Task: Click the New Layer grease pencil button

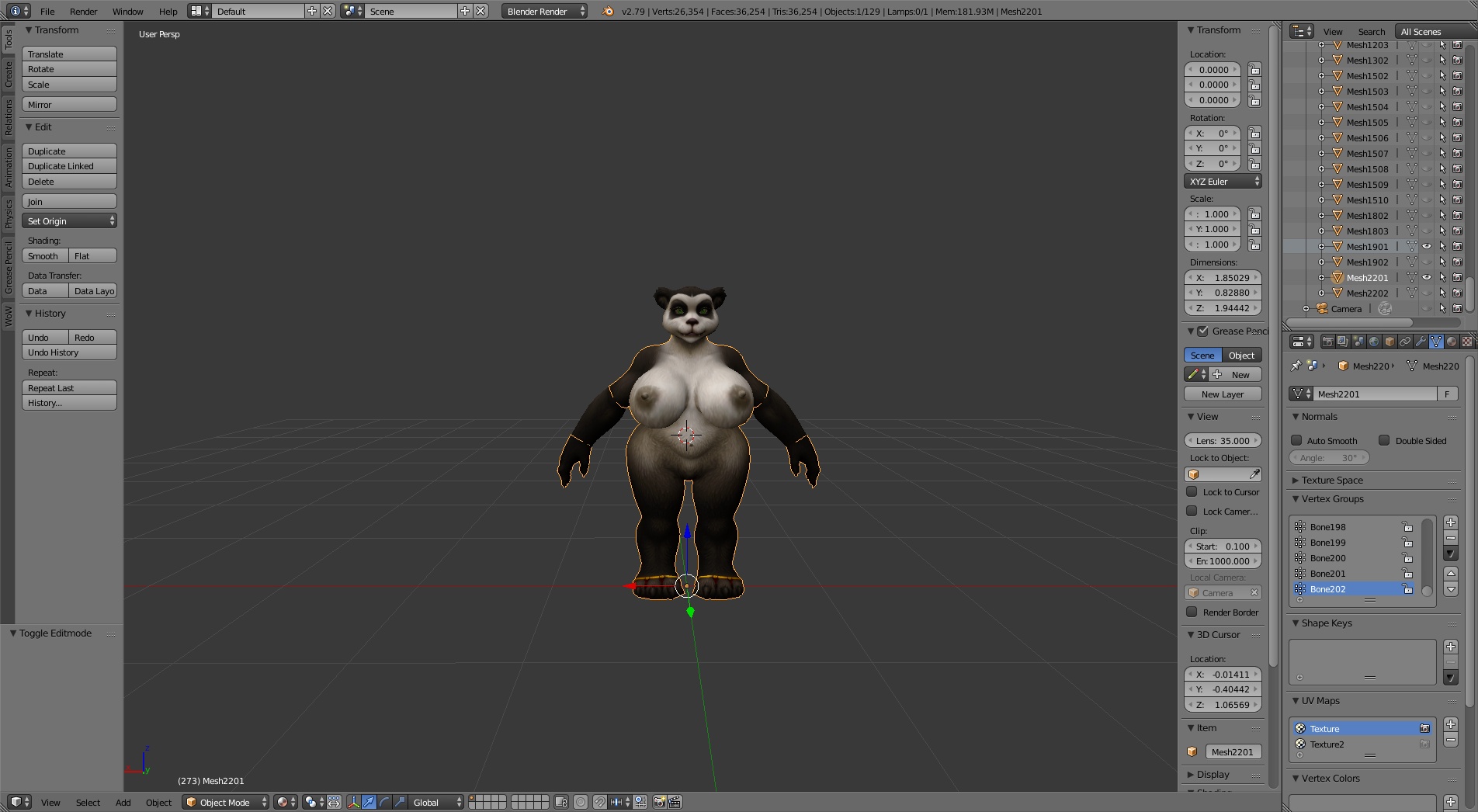Action: click(1223, 394)
